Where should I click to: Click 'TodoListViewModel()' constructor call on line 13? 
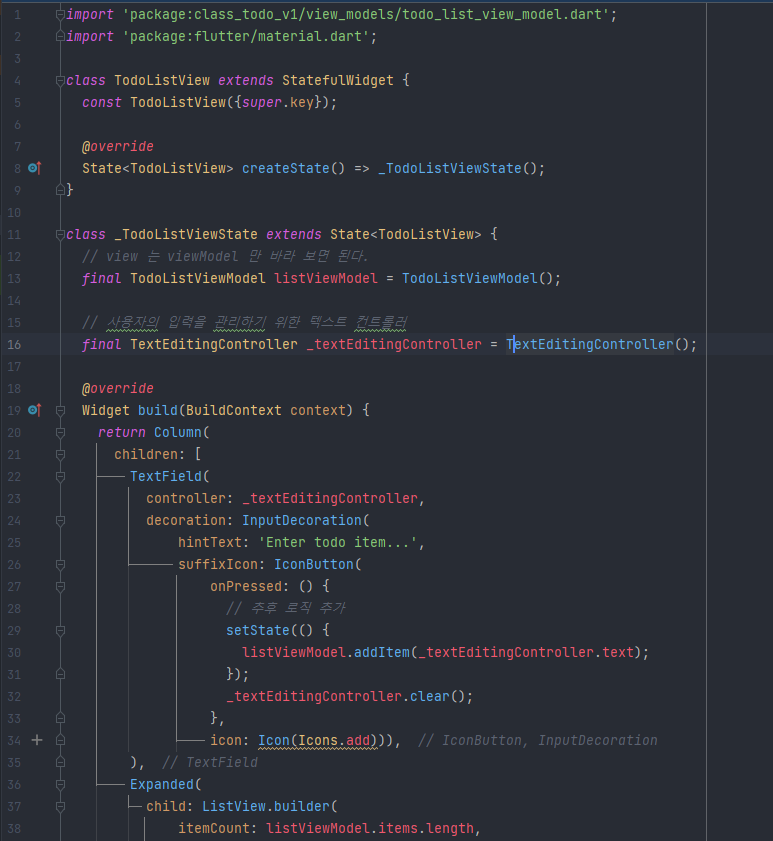(x=477, y=278)
